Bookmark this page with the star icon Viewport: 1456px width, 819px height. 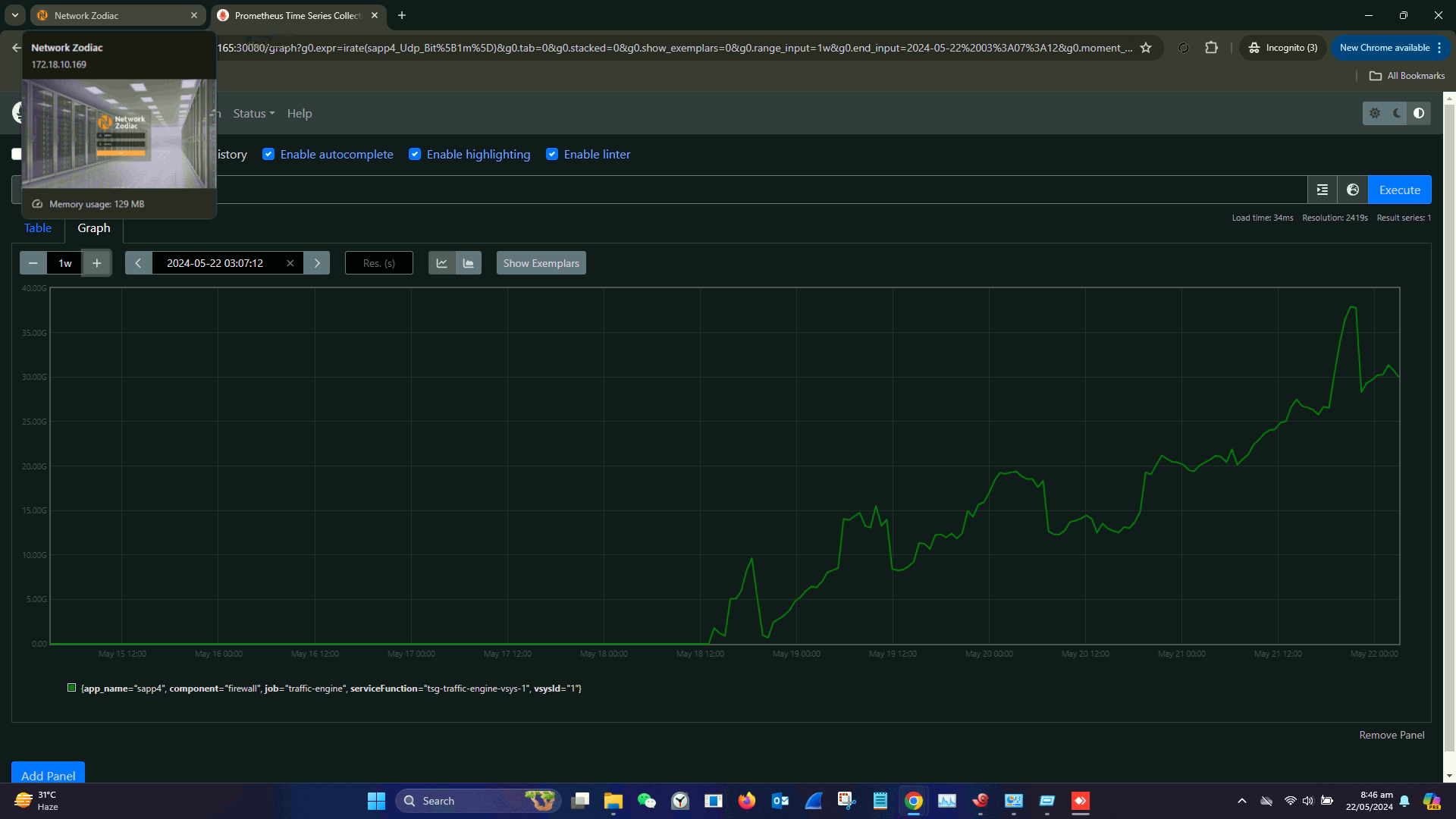coord(1146,48)
